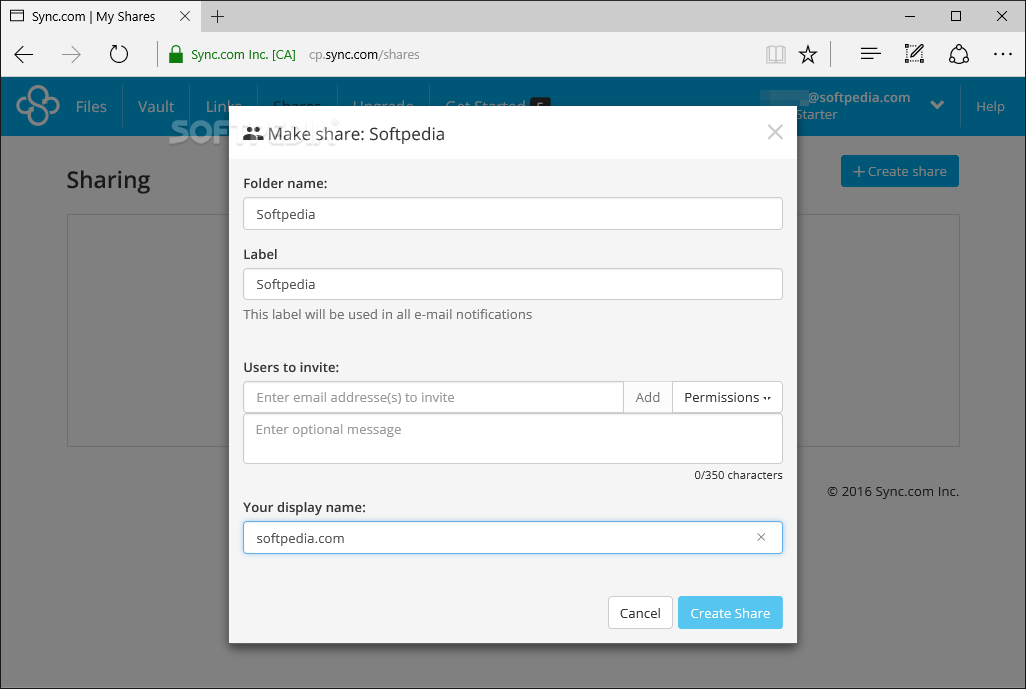Open a new browser tab
This screenshot has width=1026, height=689.
pos(218,16)
